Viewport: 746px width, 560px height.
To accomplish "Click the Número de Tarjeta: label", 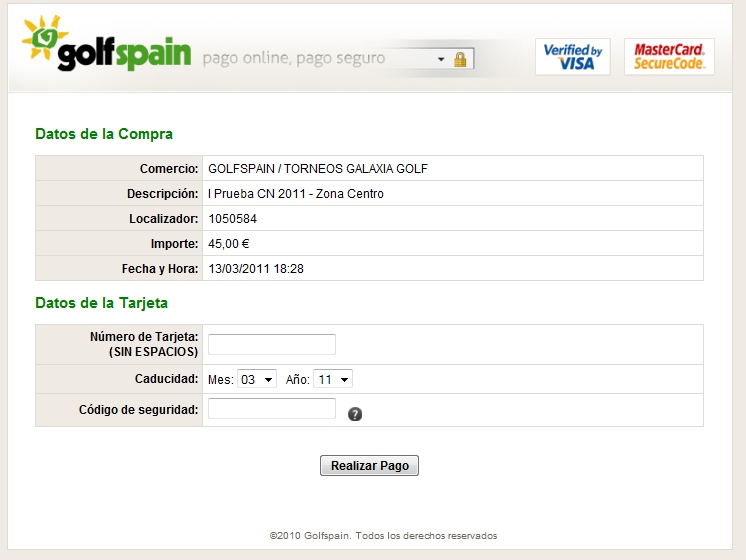I will click(144, 337).
